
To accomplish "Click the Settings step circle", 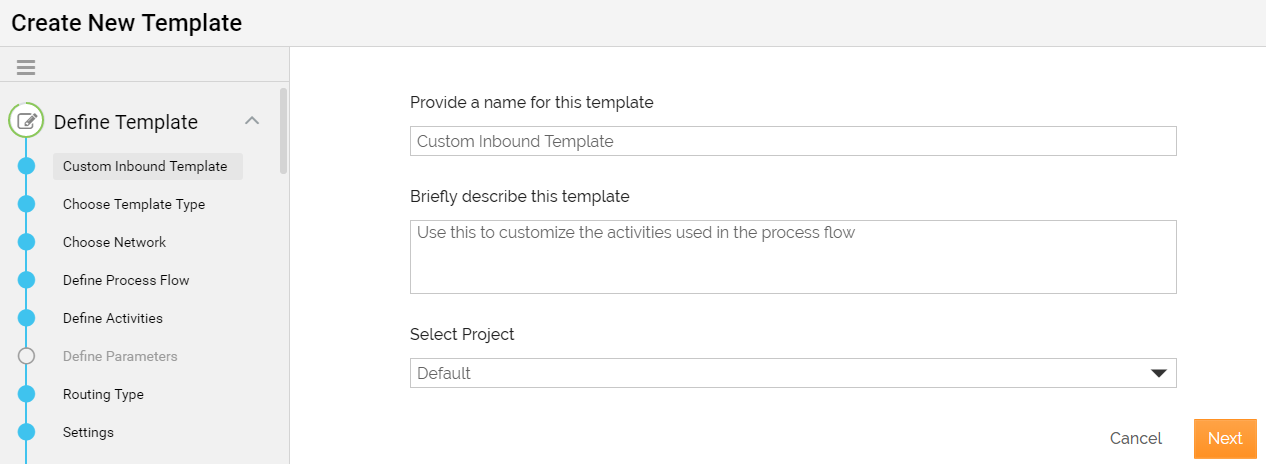I will click(27, 432).
